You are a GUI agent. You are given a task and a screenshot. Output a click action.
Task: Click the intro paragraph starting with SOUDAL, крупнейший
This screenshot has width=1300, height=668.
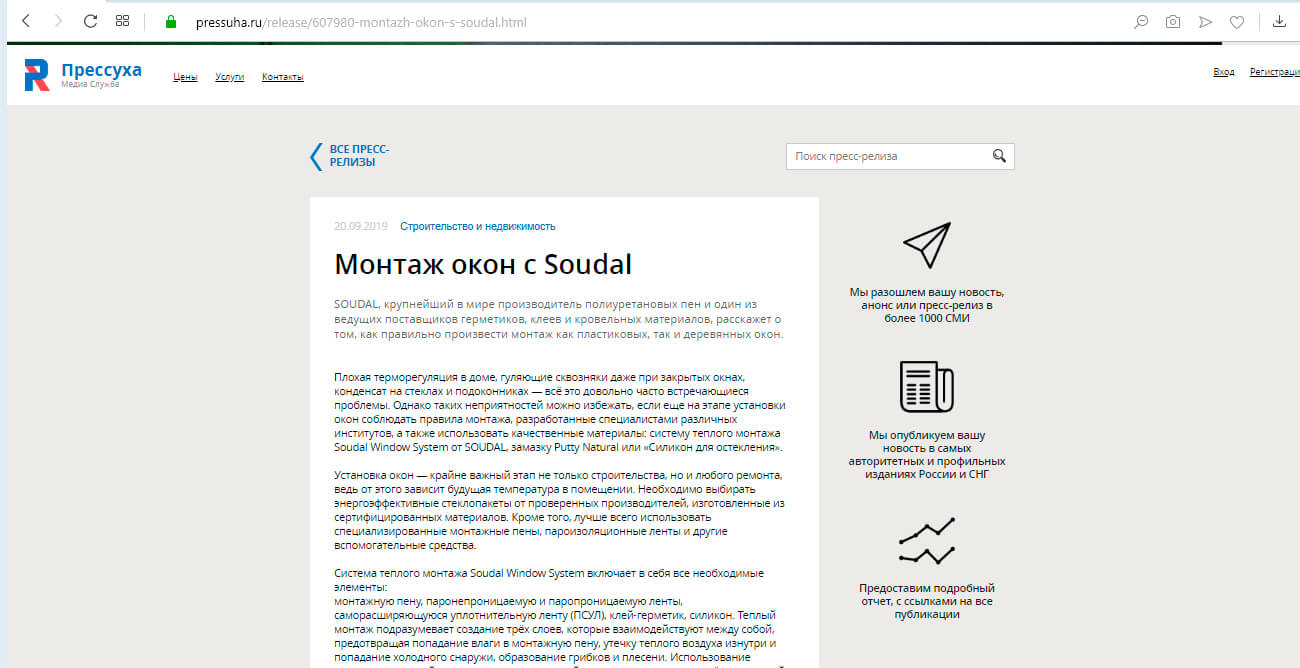pyautogui.click(x=559, y=319)
